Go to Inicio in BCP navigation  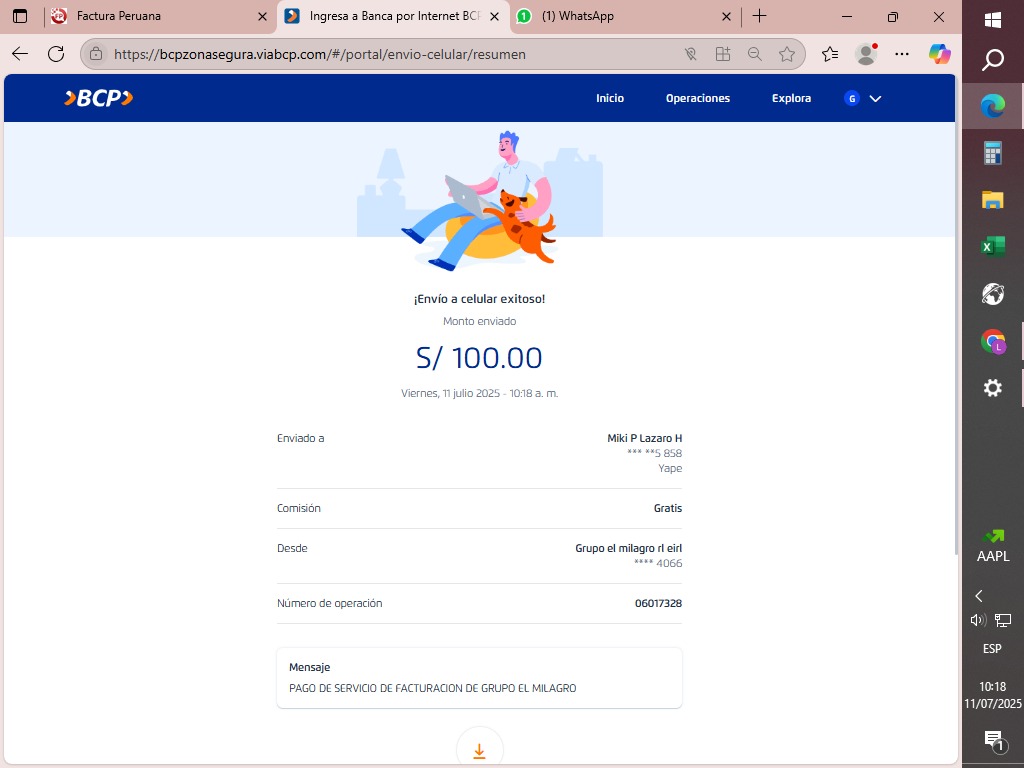[609, 98]
